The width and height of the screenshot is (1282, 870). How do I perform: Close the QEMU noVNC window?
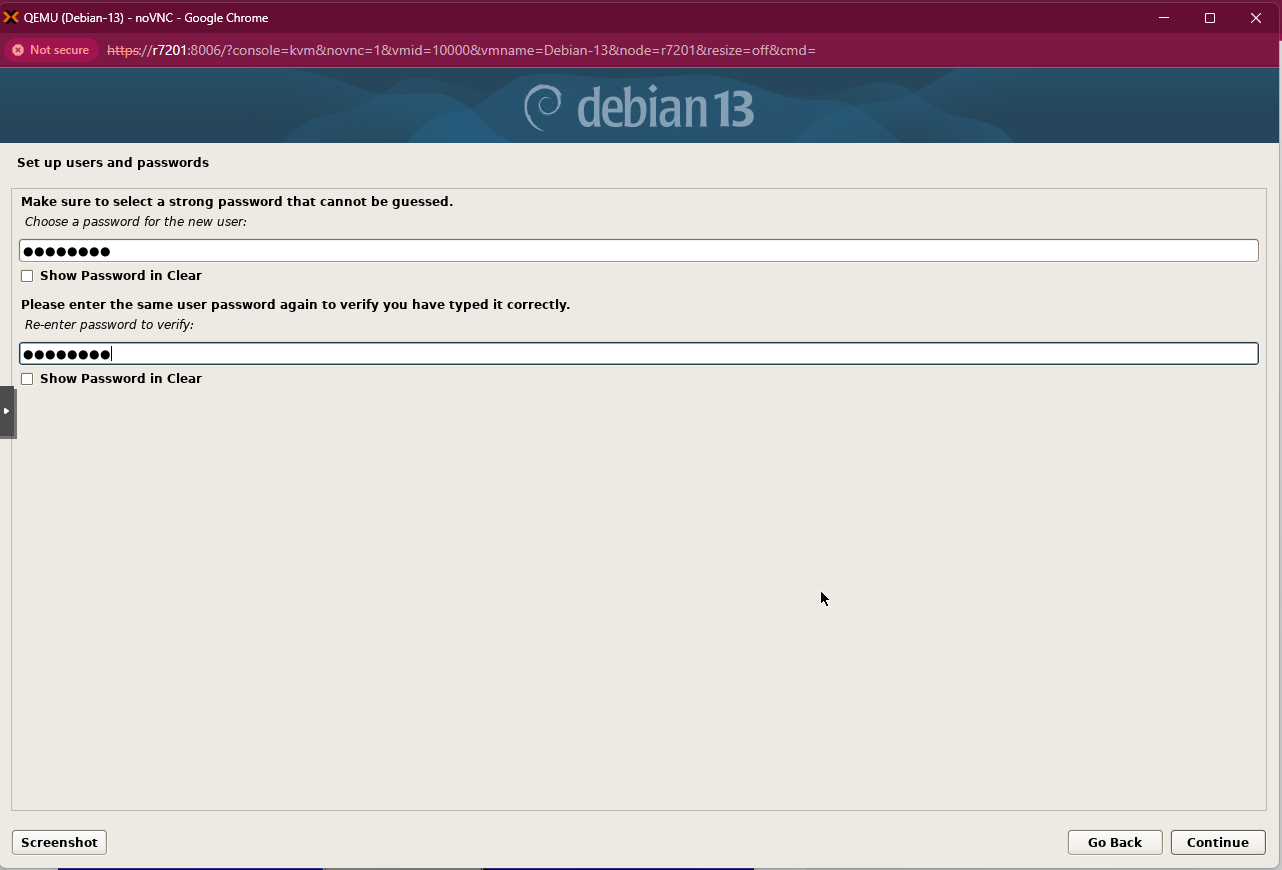1256,17
